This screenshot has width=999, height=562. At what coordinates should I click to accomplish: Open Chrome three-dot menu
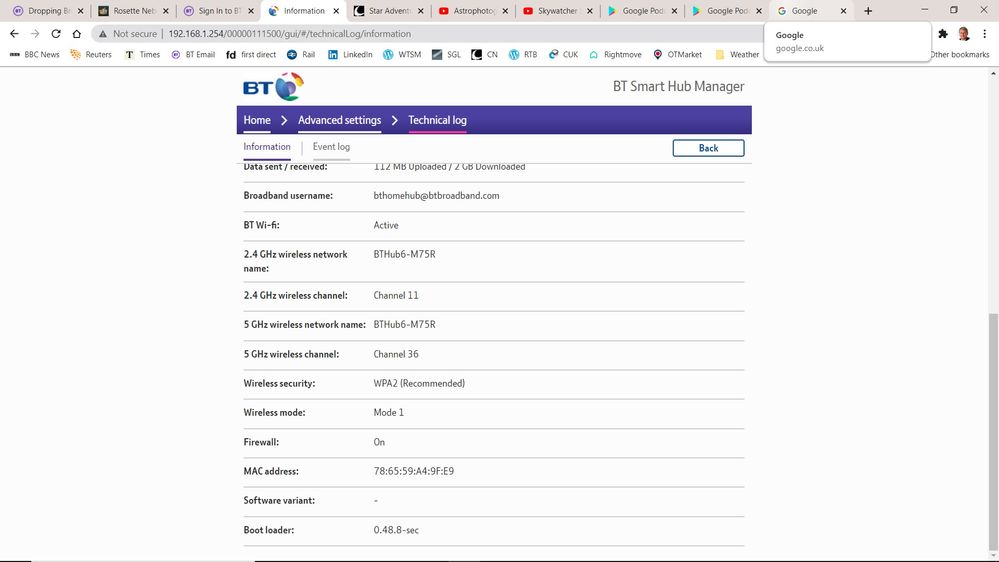[984, 33]
